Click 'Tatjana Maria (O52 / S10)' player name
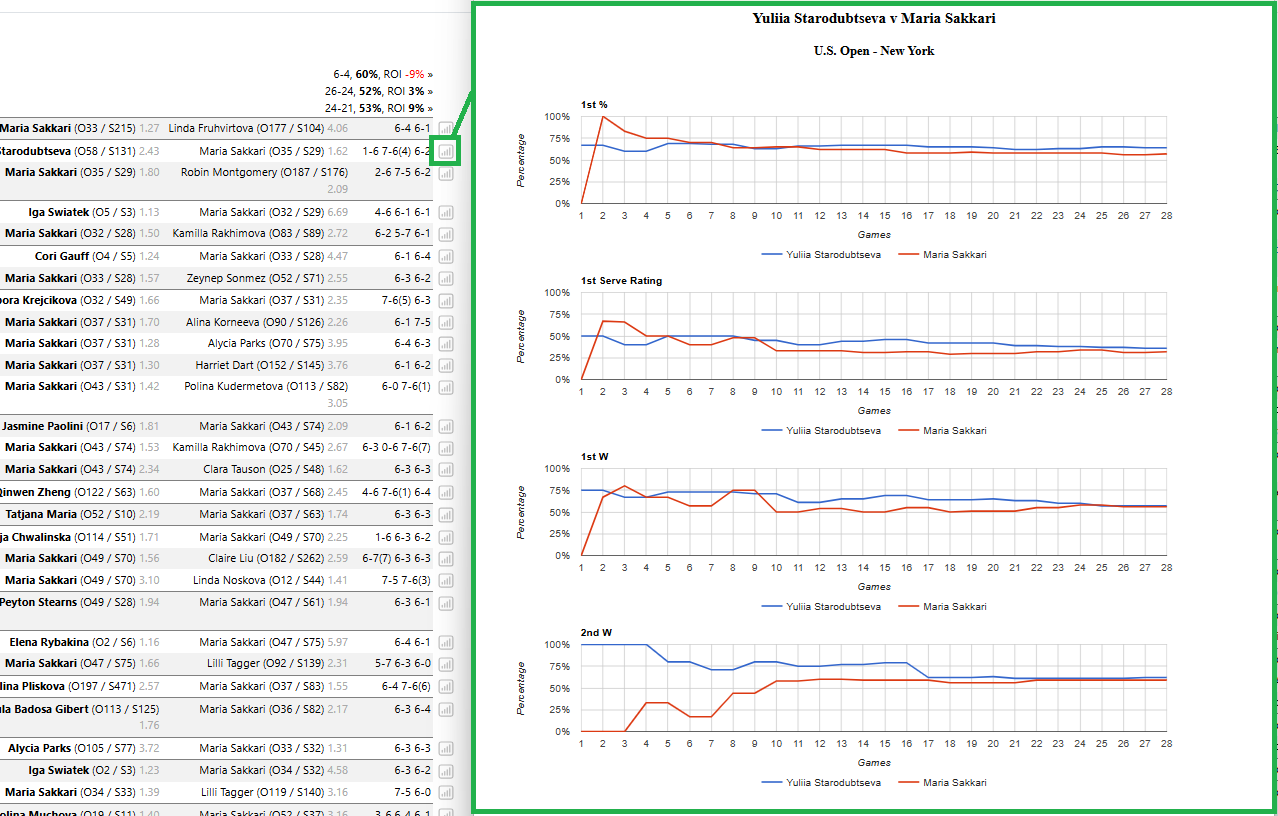Image resolution: width=1278 pixels, height=816 pixels. pyautogui.click(x=68, y=514)
